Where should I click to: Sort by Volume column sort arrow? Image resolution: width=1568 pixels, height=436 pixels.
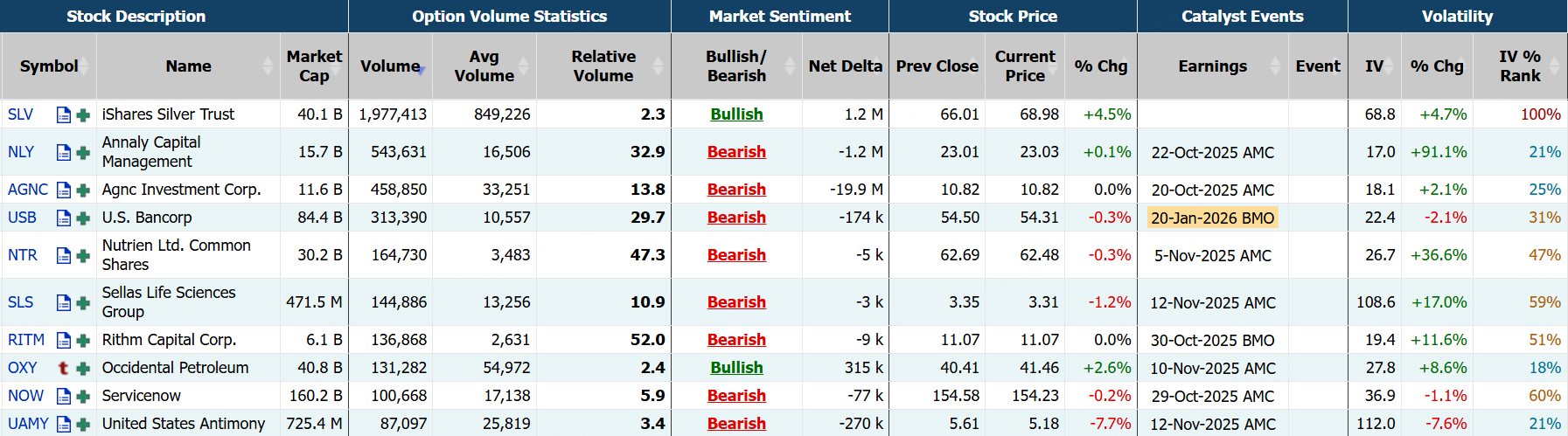(x=422, y=67)
